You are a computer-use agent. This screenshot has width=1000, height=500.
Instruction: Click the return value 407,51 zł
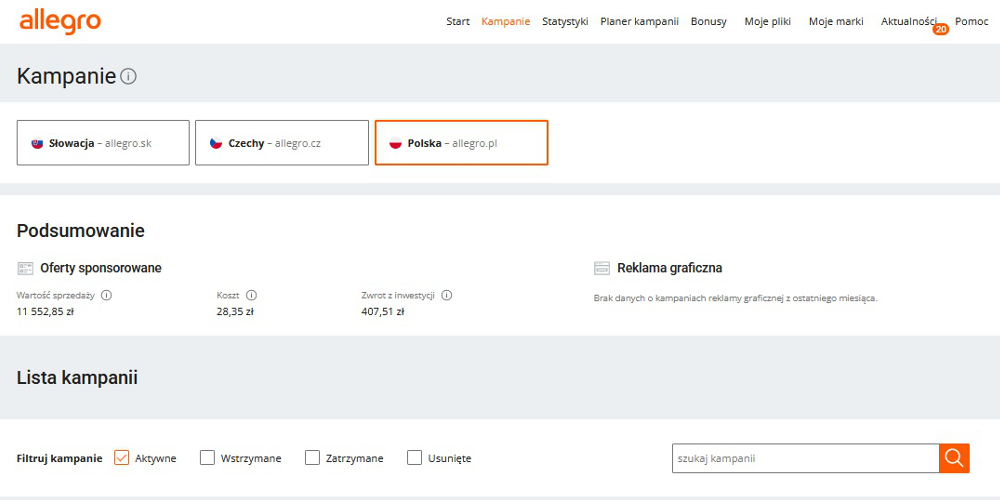383,312
